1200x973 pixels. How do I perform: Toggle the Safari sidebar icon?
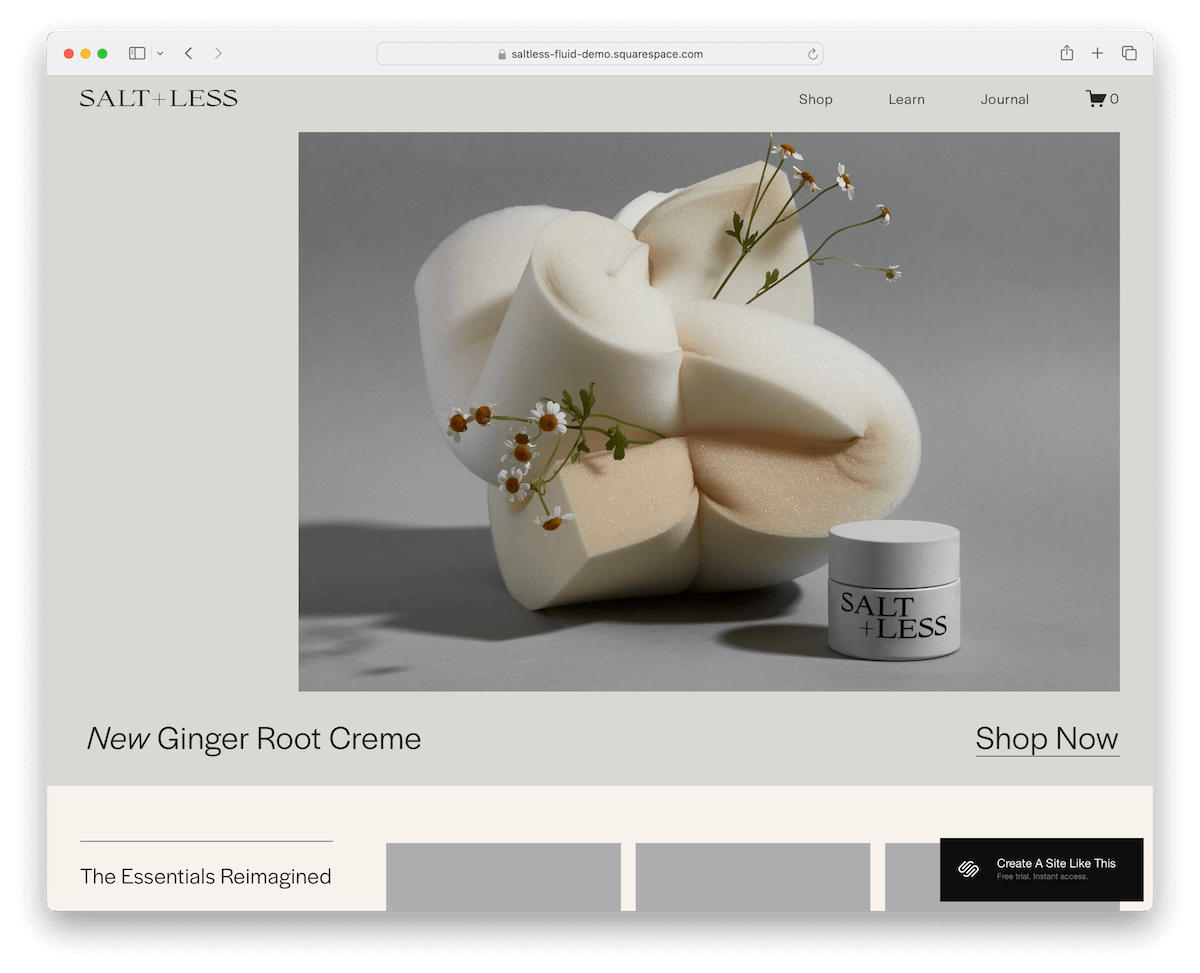(135, 53)
